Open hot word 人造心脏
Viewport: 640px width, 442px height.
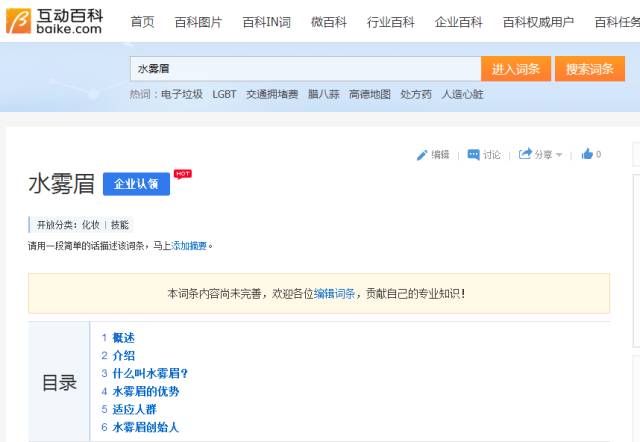click(x=462, y=94)
